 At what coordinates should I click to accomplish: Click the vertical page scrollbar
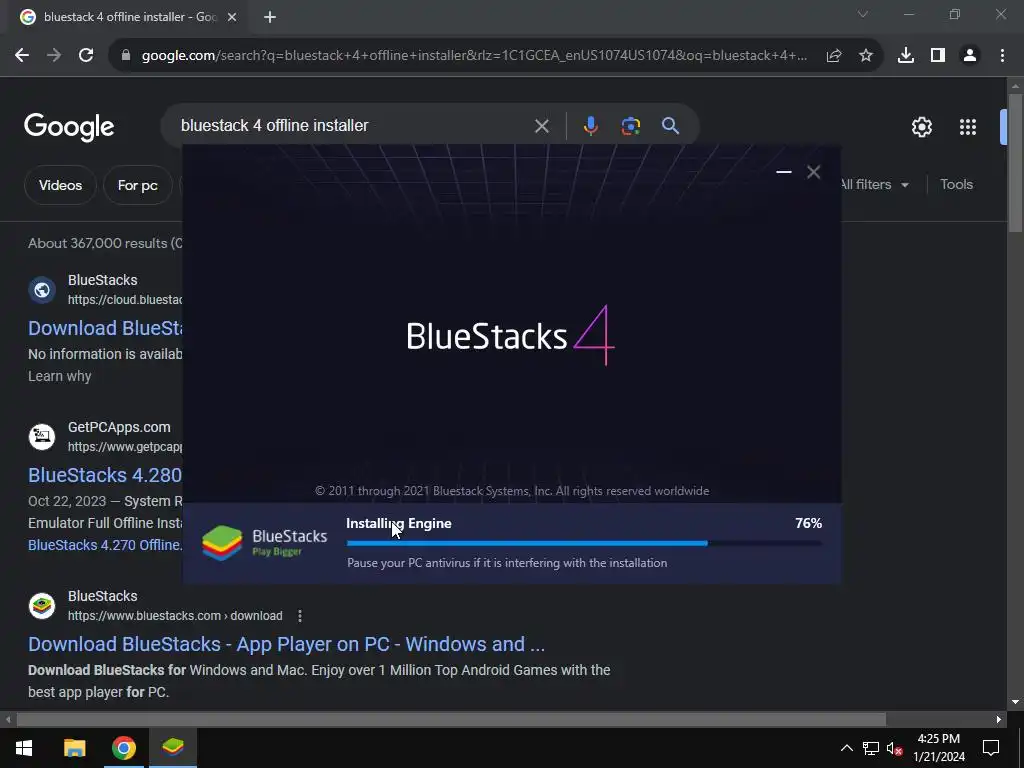(1015, 163)
